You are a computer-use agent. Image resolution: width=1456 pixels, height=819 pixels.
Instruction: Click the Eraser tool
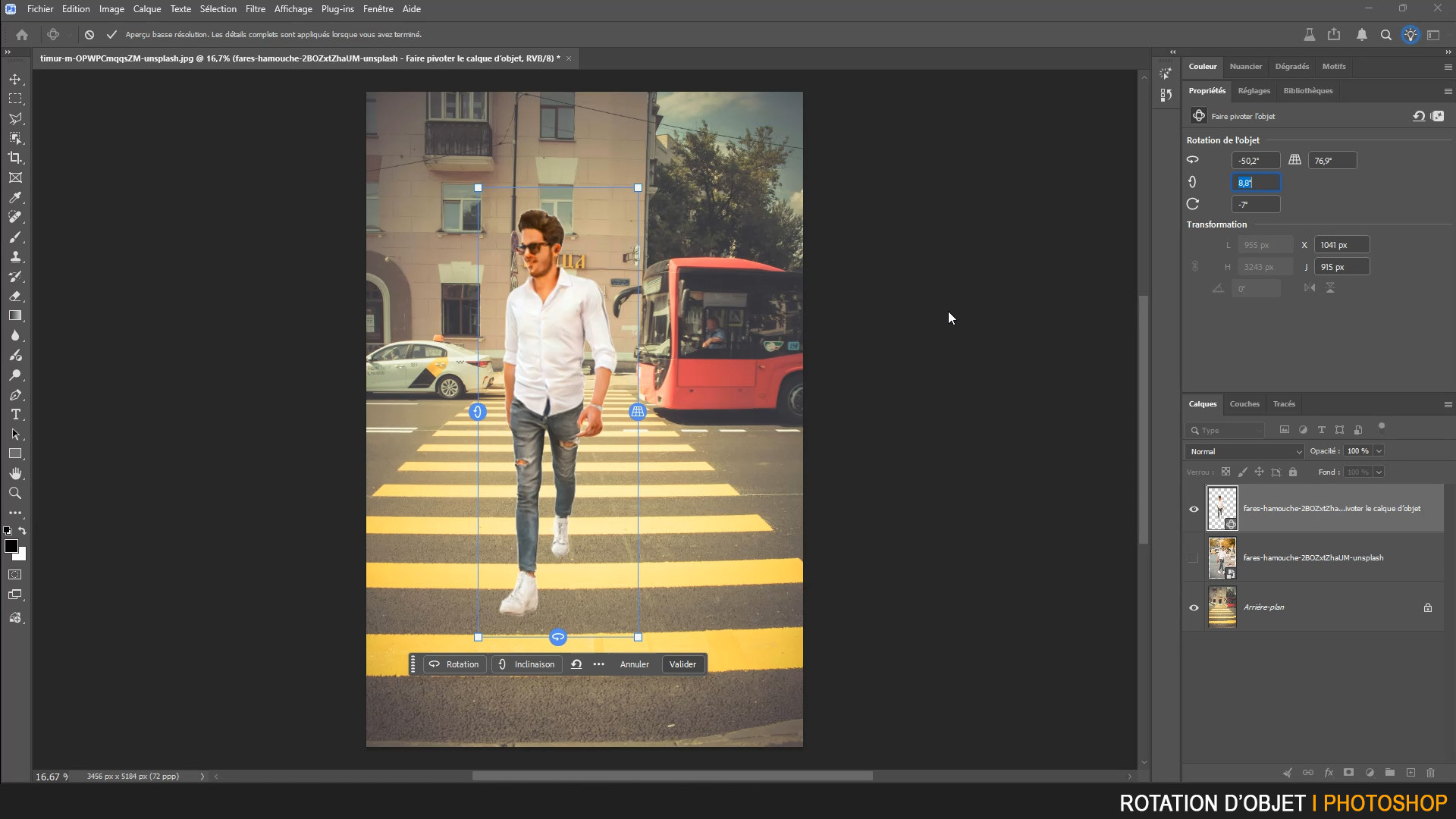point(15,297)
